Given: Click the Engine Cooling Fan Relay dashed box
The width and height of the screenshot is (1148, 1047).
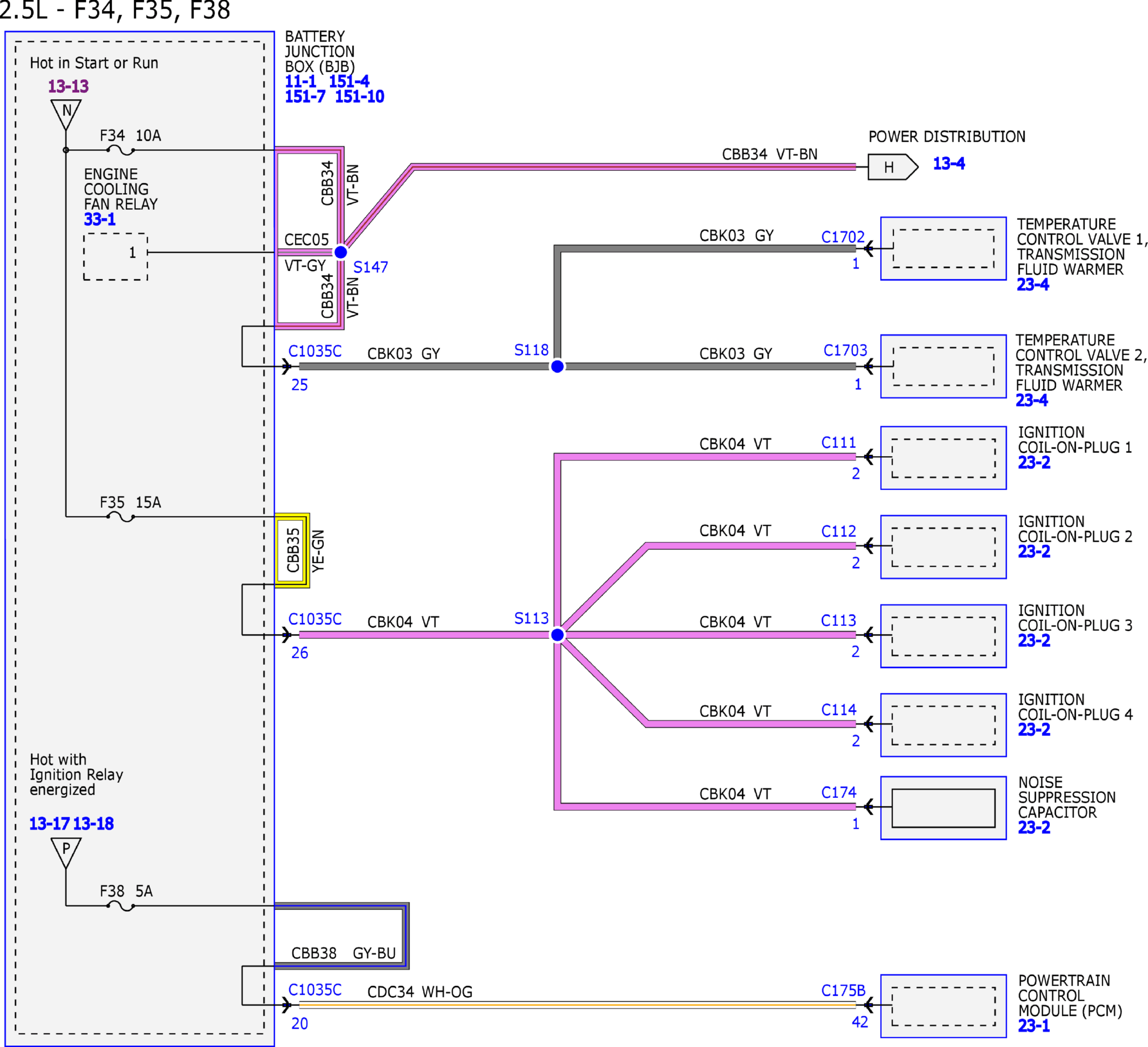Looking at the screenshot, I should (x=115, y=256).
